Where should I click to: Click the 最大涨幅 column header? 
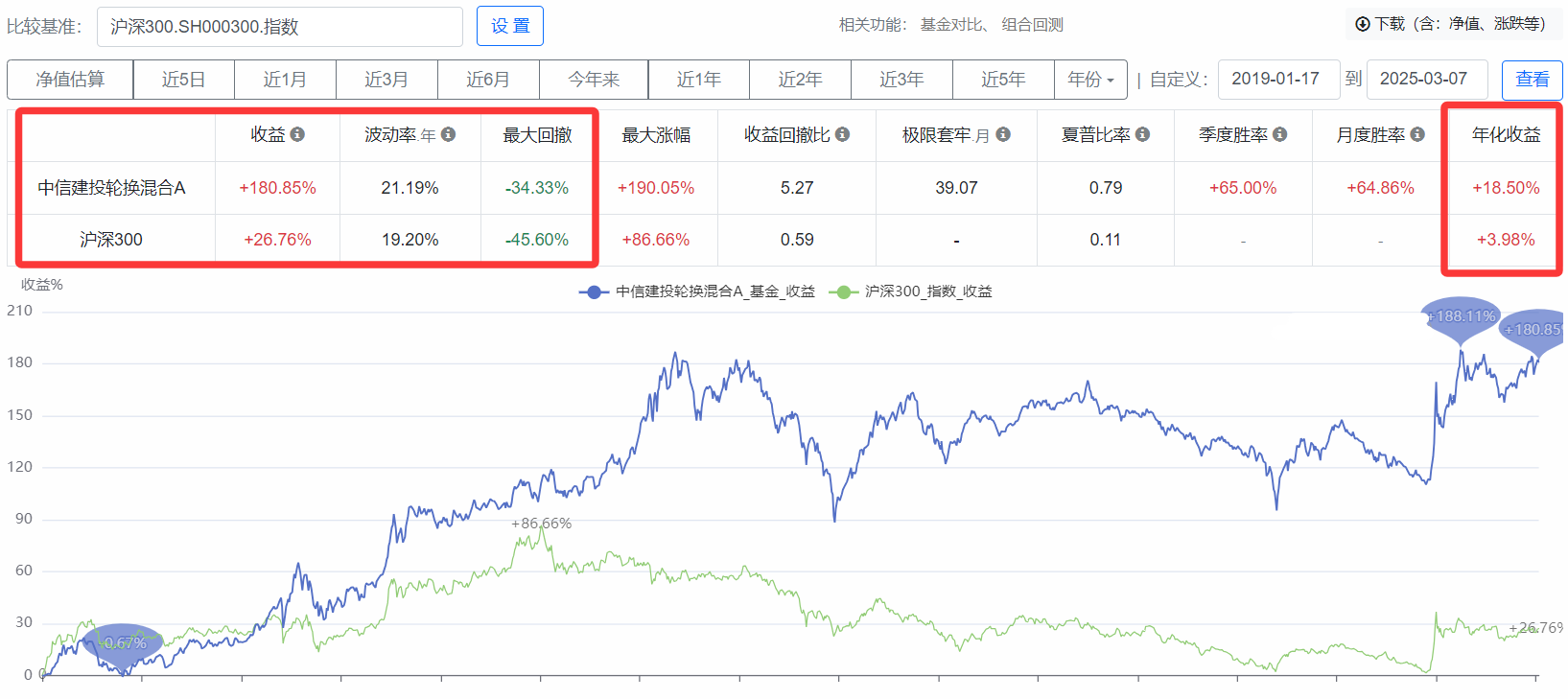click(x=656, y=135)
